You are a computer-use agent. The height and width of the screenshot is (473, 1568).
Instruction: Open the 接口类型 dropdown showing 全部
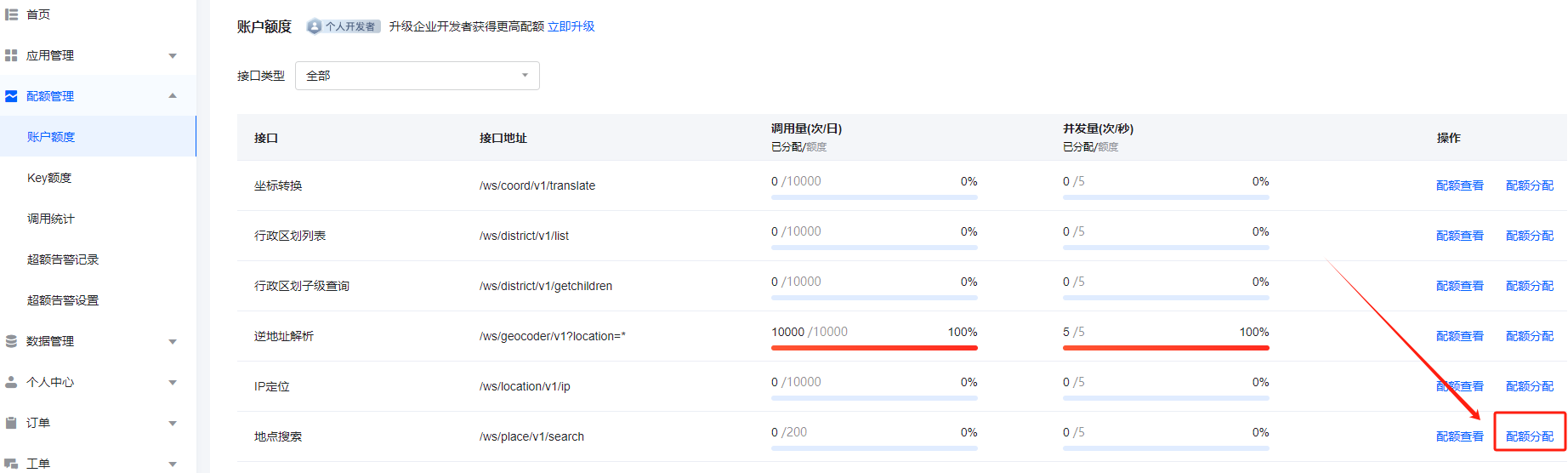[417, 76]
